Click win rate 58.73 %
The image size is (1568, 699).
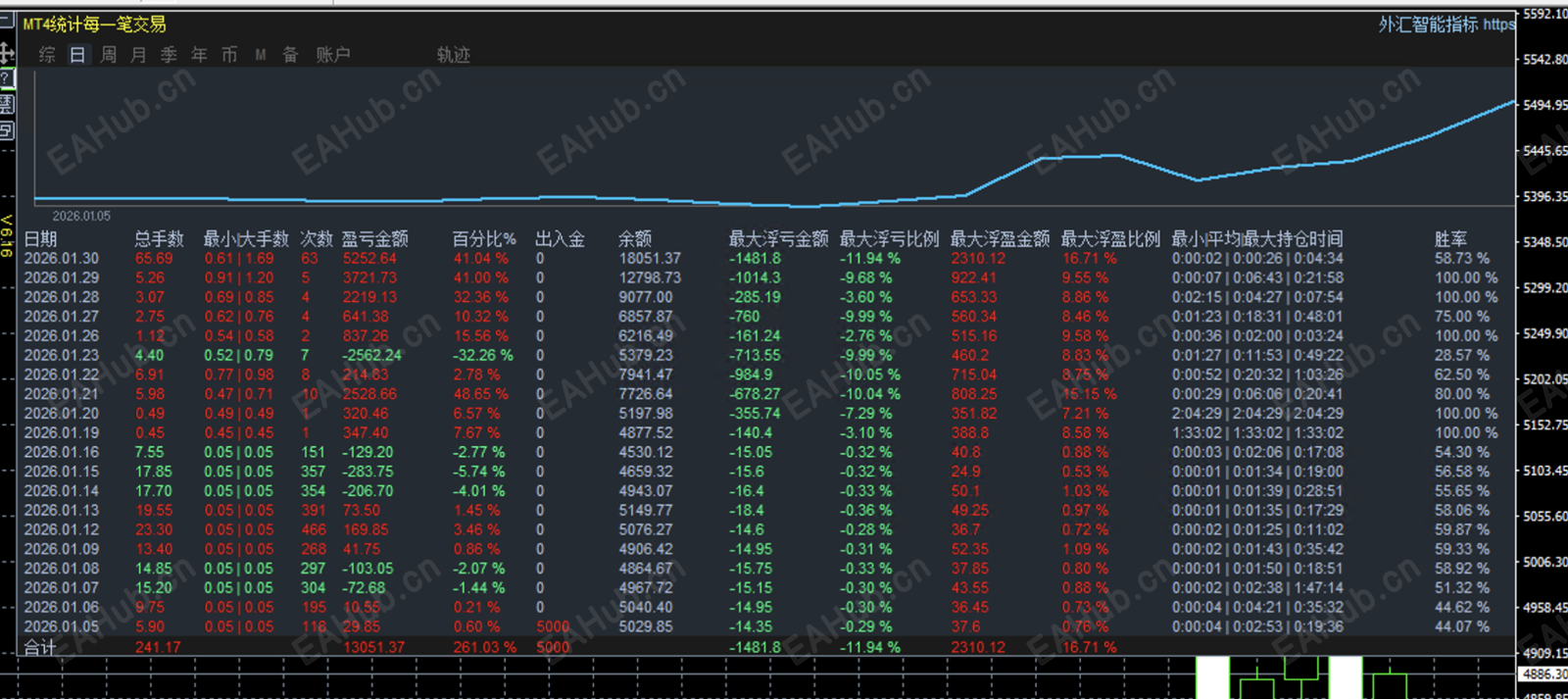[x=1461, y=258]
